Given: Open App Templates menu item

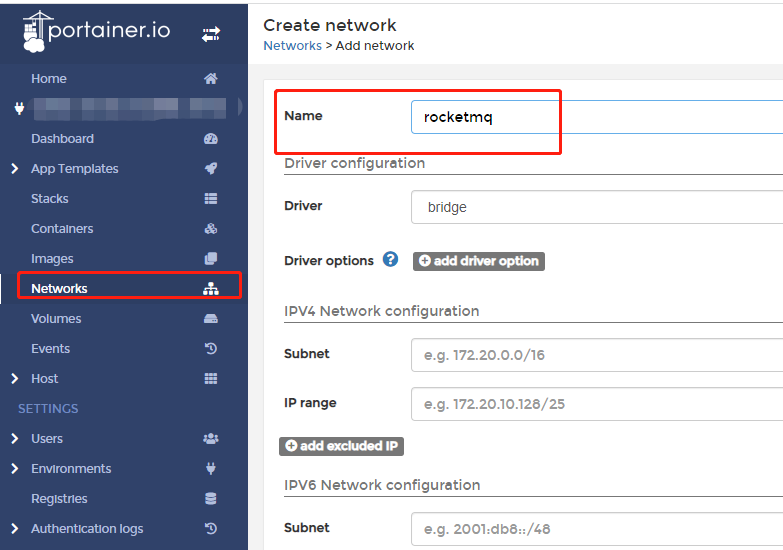Looking at the screenshot, I should pos(74,169).
